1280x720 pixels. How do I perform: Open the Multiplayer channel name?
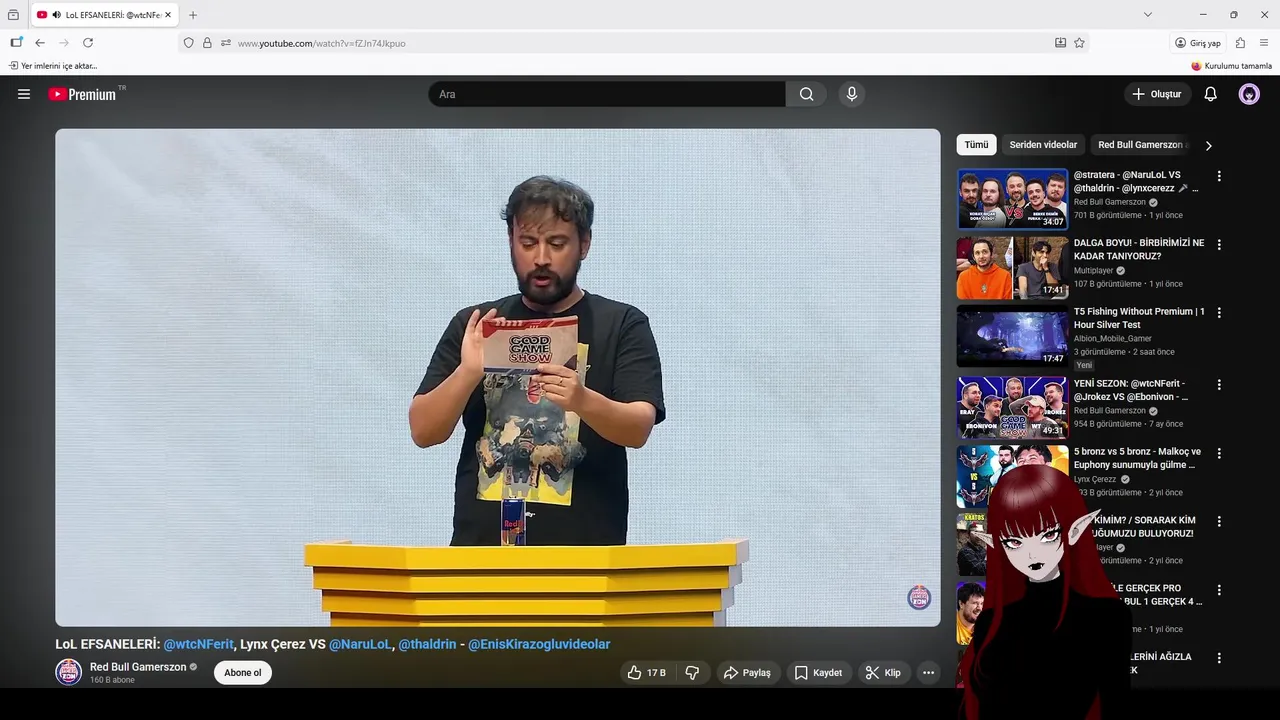1093,271
